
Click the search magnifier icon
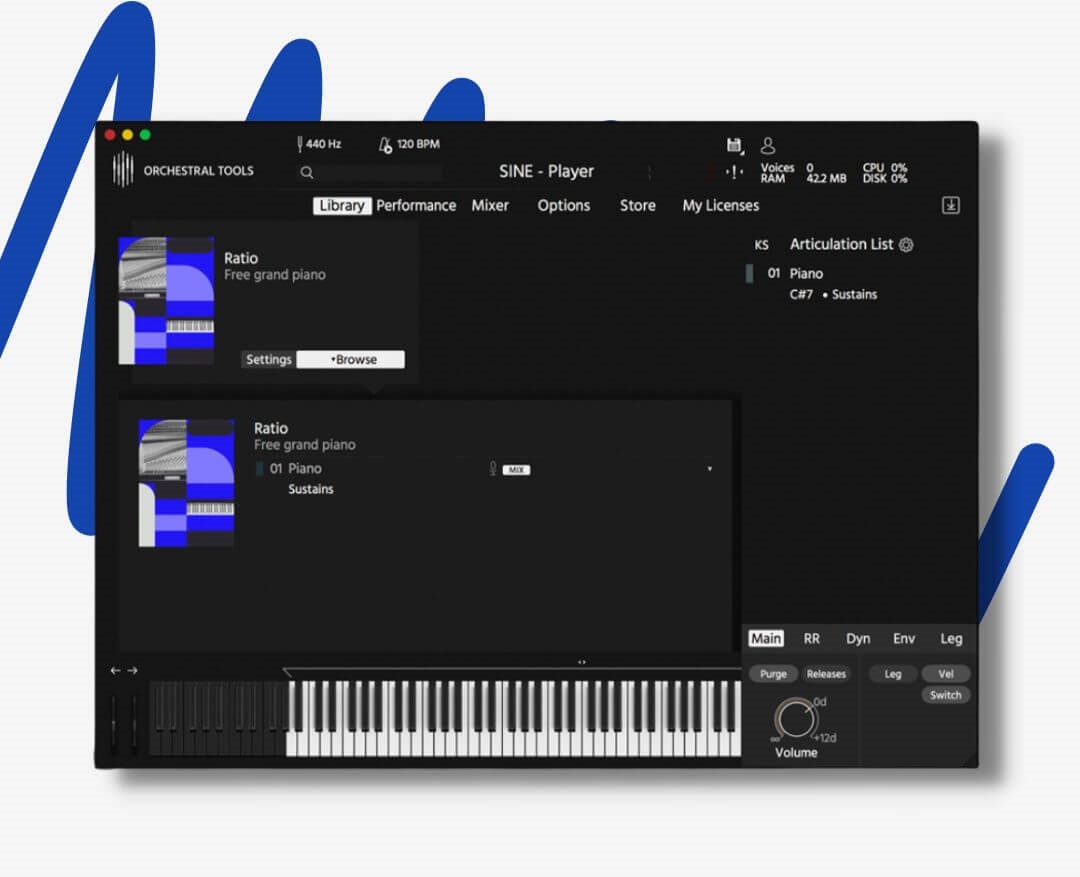tap(307, 172)
